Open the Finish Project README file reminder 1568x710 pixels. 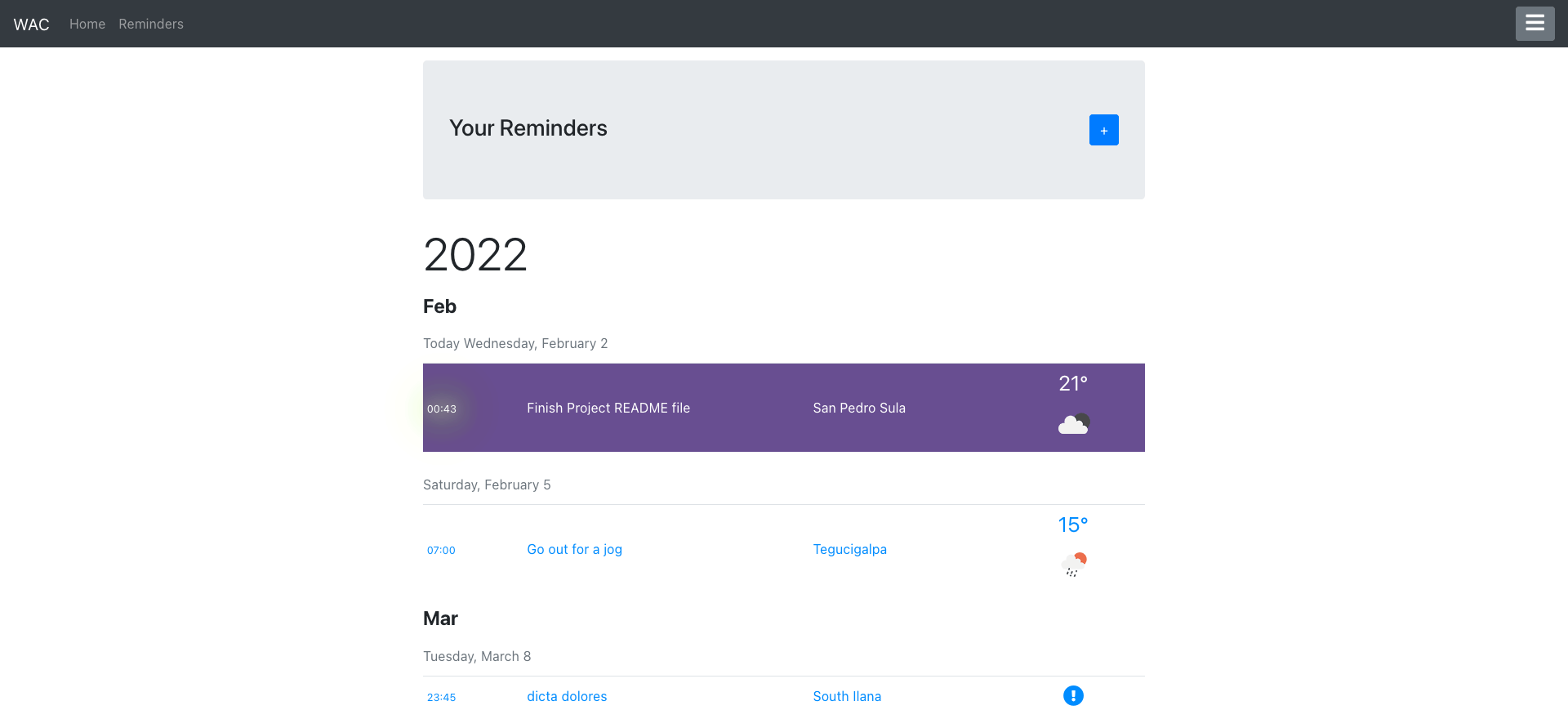(608, 408)
